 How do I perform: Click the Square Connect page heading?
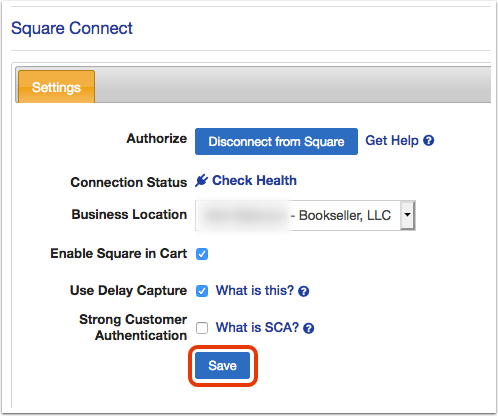(72, 28)
